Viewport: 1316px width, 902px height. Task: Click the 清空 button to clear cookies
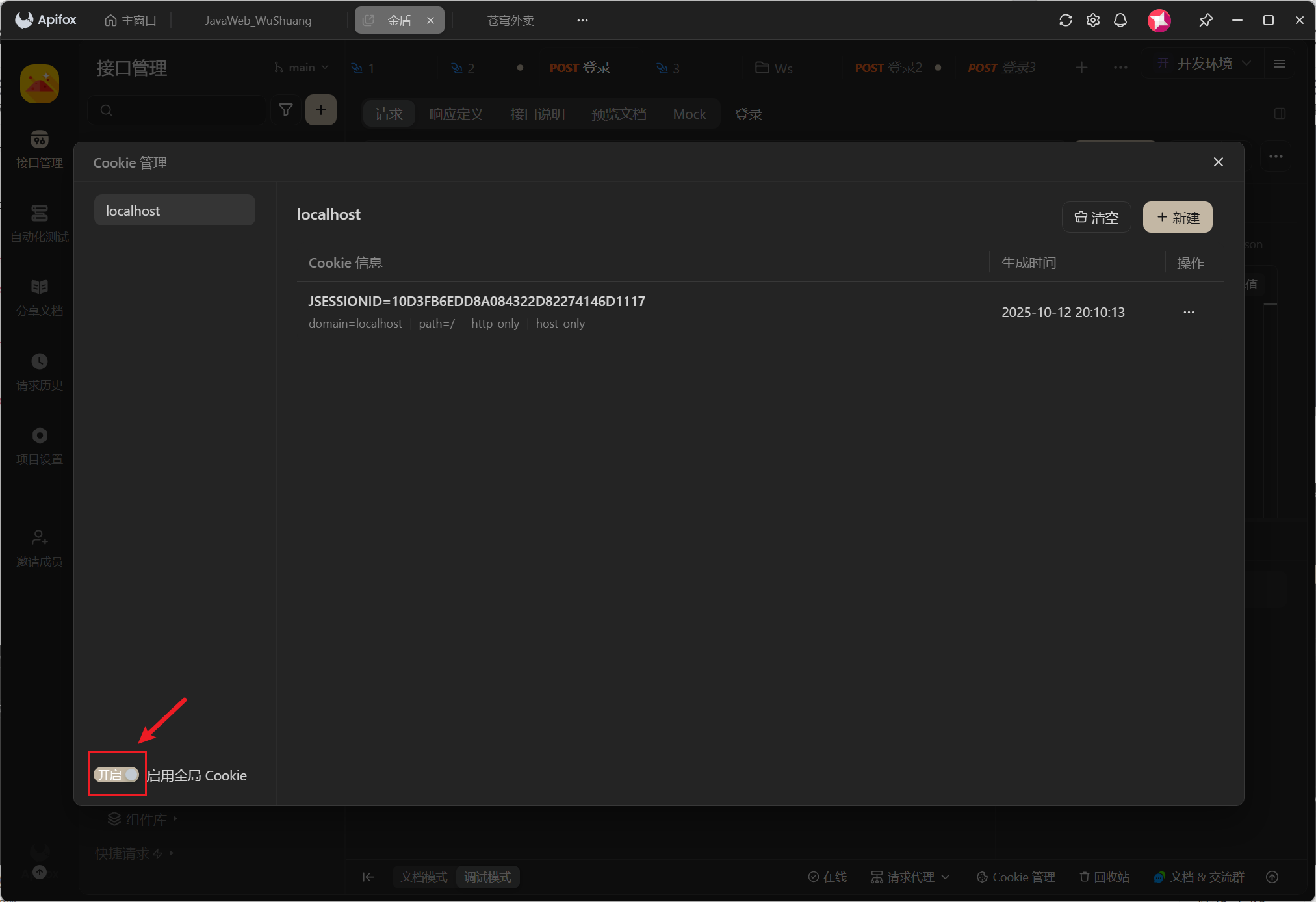1096,217
